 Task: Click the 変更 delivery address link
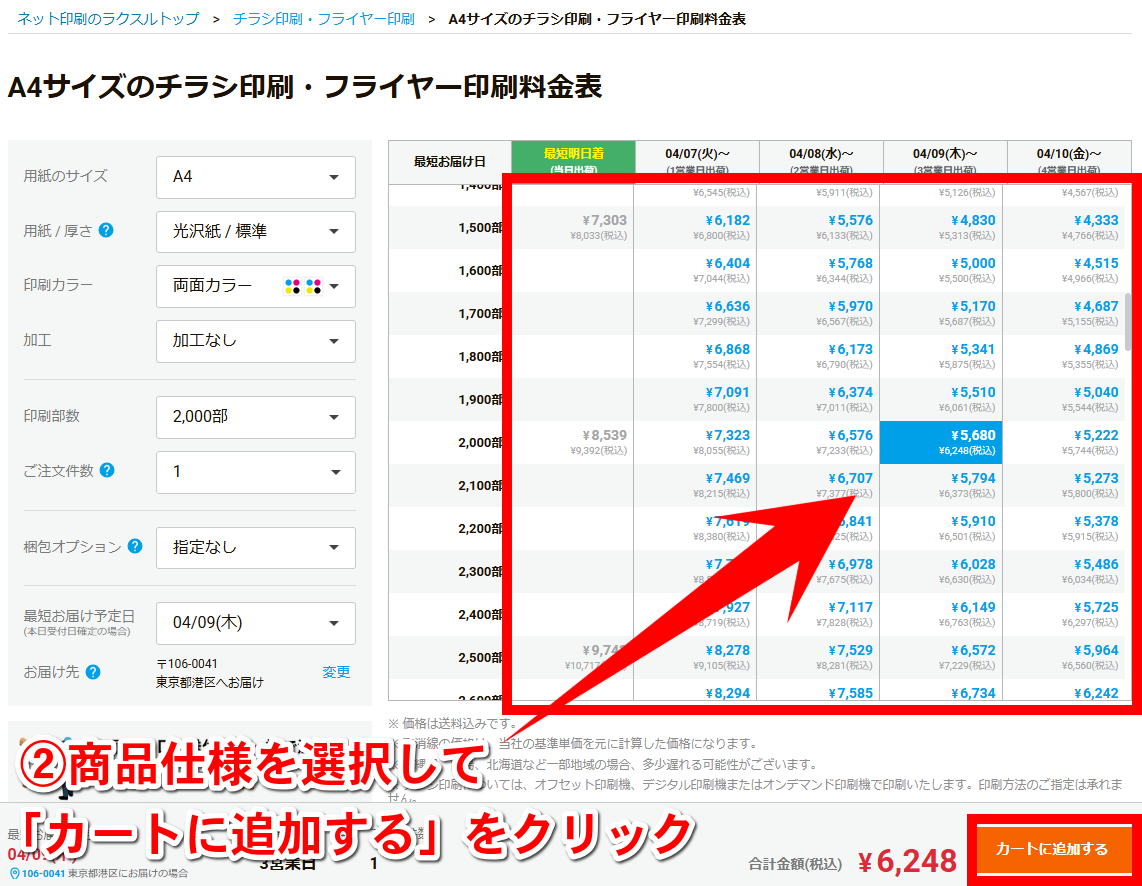336,672
